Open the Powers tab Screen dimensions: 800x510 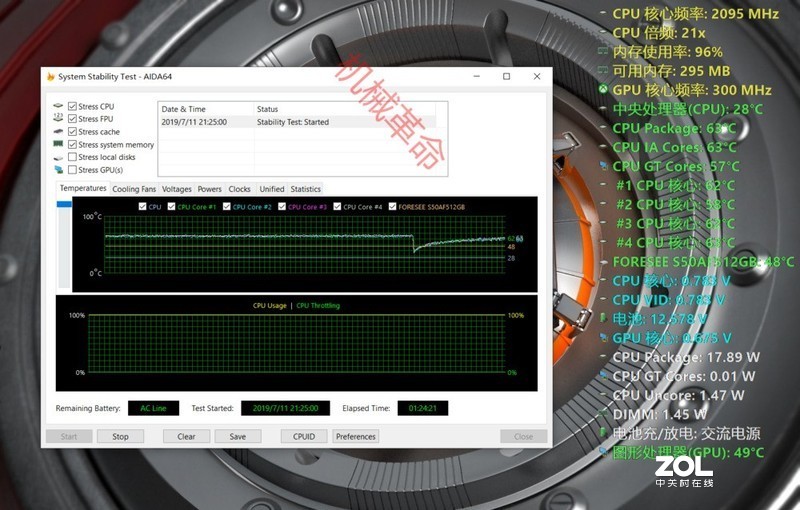click(x=210, y=189)
